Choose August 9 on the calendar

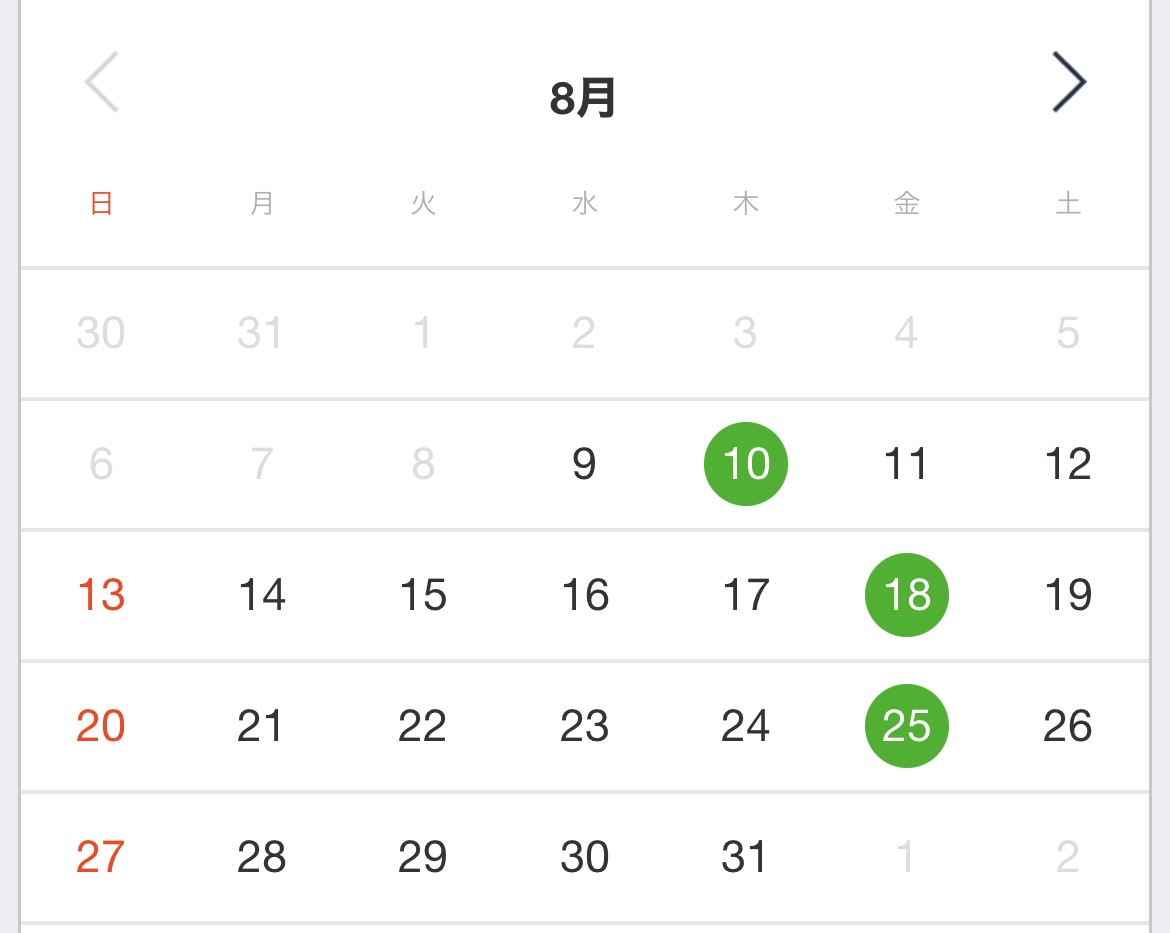point(584,464)
